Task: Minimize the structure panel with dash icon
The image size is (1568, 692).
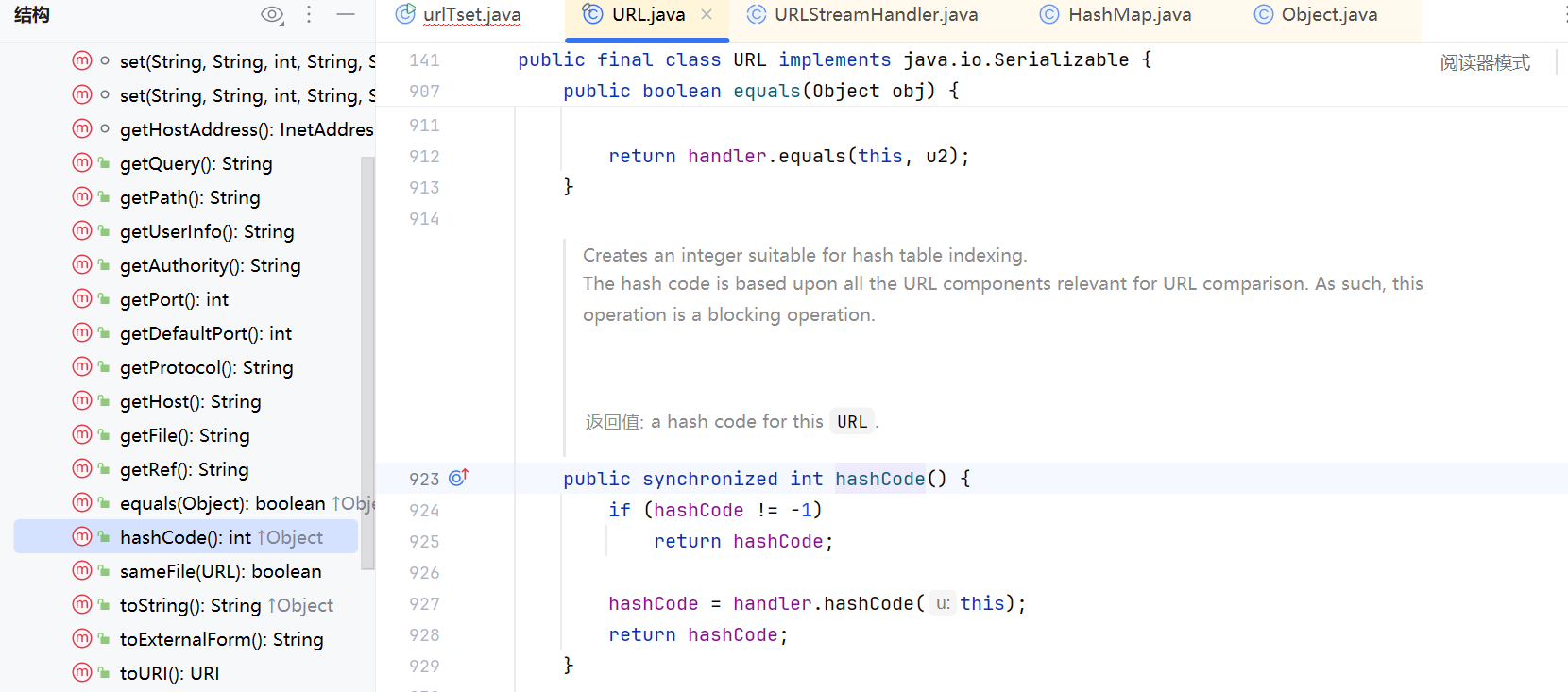Action: tap(346, 15)
